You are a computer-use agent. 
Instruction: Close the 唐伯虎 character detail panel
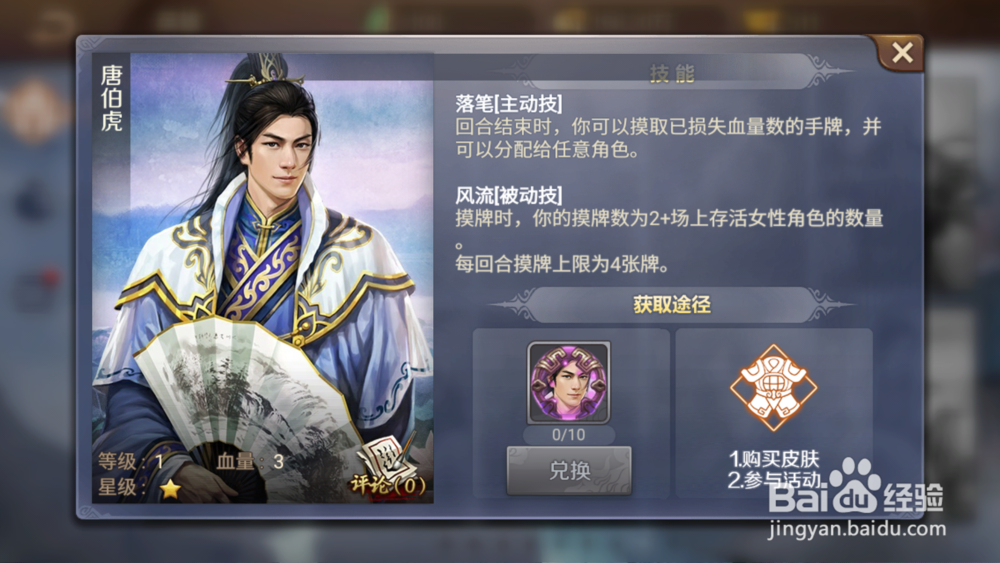click(x=902, y=52)
